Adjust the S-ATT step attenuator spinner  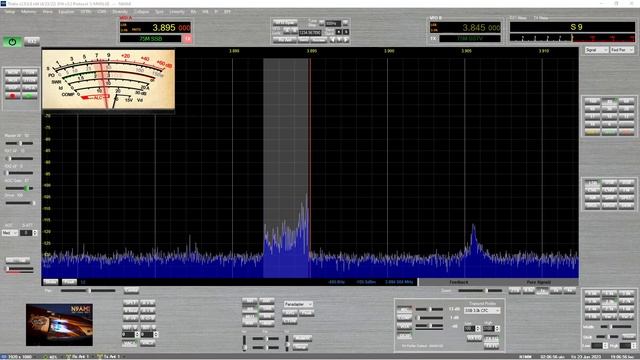29,233
